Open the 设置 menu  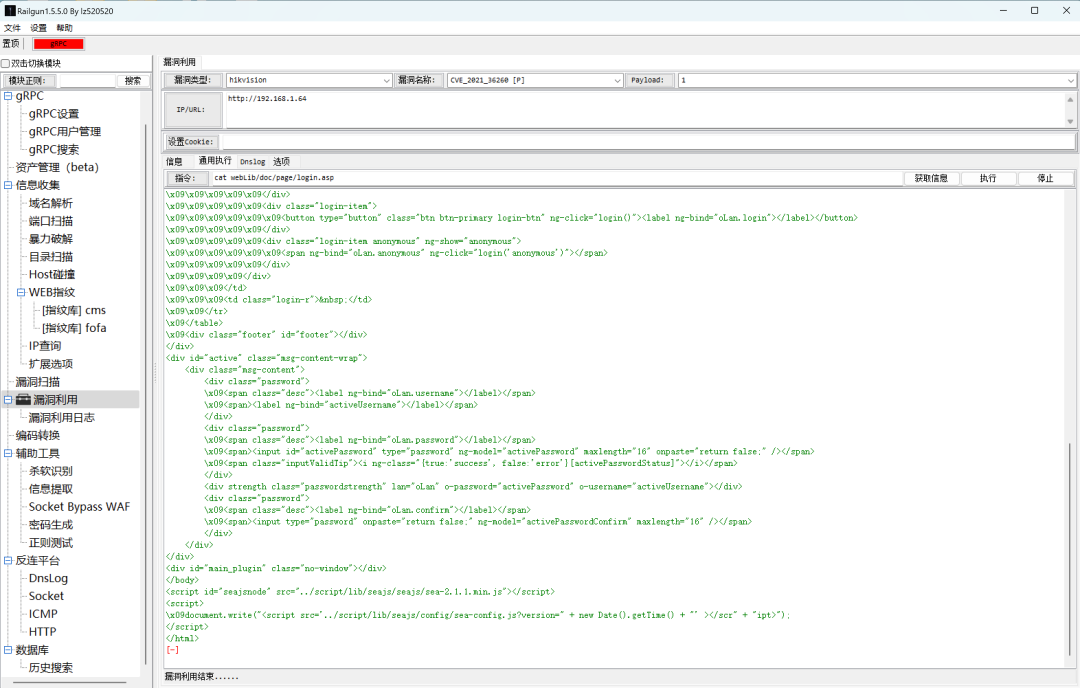click(39, 28)
